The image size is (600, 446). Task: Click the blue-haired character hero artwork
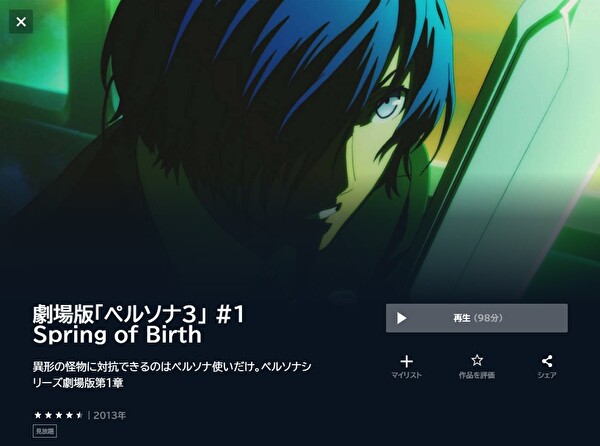(291, 134)
